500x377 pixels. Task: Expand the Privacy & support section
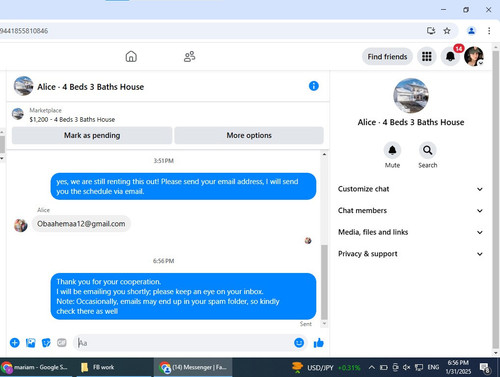point(411,254)
